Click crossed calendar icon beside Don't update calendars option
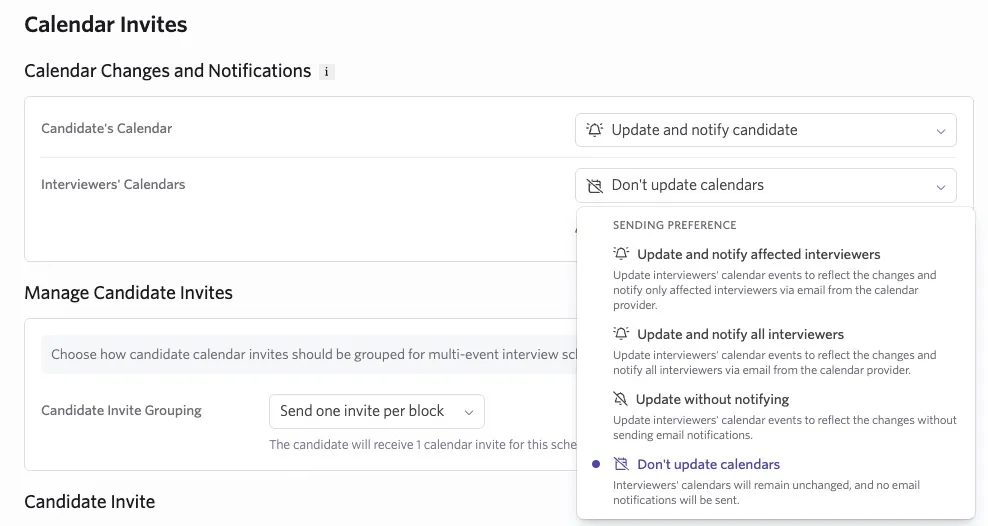The width and height of the screenshot is (988, 526). [621, 464]
